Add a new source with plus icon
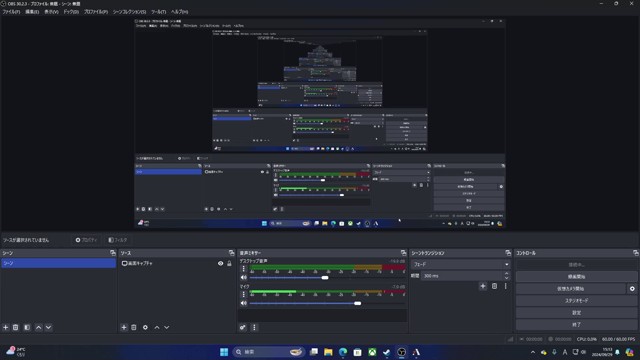Viewport: 640px width, 360px height. 124,327
